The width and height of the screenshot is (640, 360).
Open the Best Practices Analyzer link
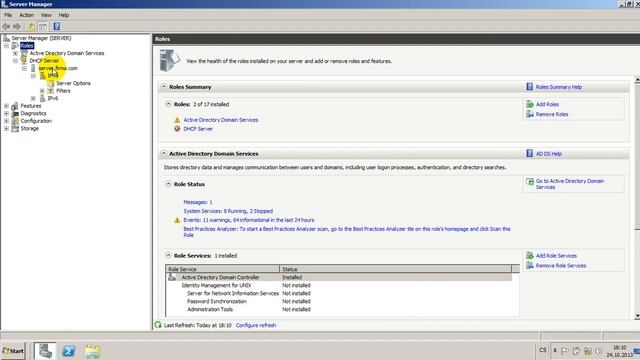pyautogui.click(x=347, y=232)
